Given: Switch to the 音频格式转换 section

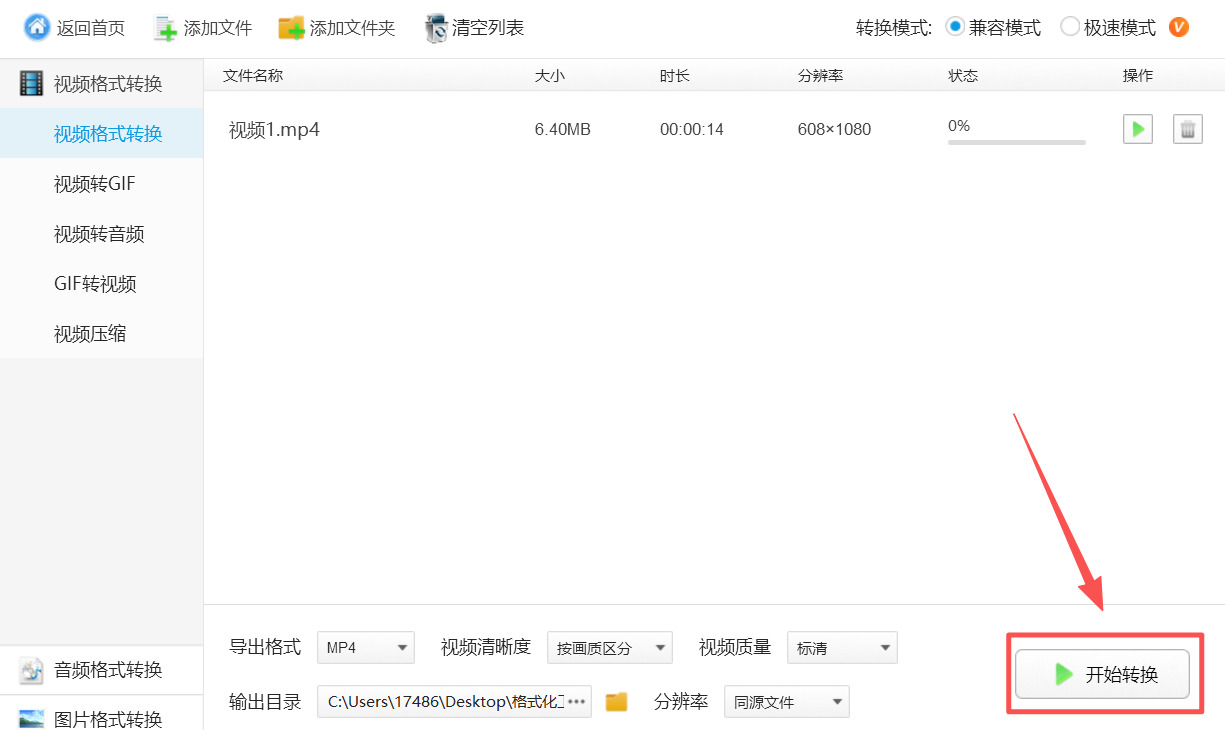Looking at the screenshot, I should coord(101,670).
